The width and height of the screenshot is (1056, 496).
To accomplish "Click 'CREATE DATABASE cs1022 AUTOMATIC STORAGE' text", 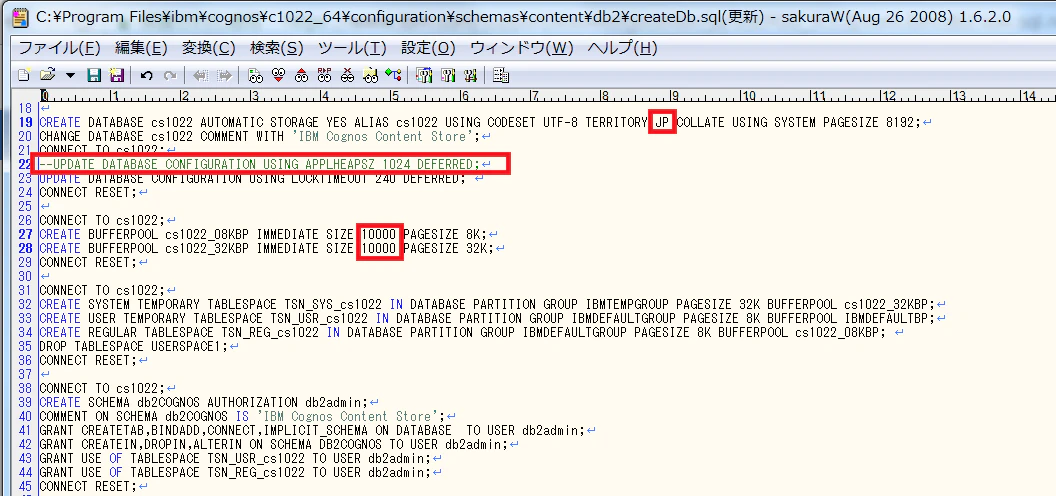I will pos(178,123).
